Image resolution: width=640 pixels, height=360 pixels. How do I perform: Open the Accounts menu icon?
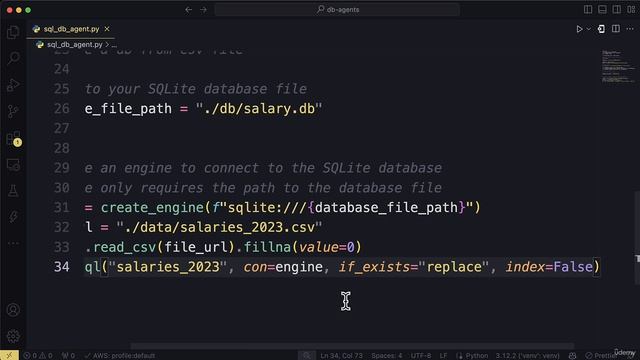point(13,310)
